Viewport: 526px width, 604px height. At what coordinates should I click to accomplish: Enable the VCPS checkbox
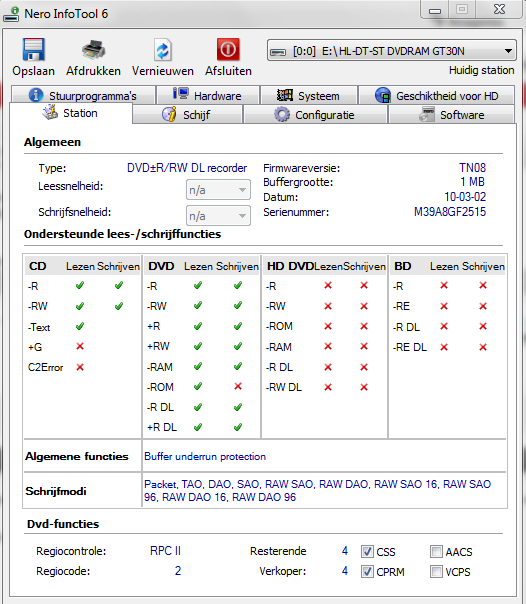click(436, 572)
